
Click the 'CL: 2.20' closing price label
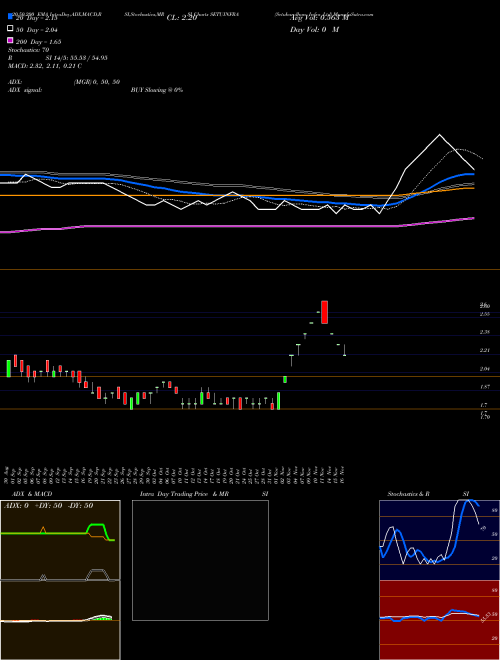tap(182, 18)
